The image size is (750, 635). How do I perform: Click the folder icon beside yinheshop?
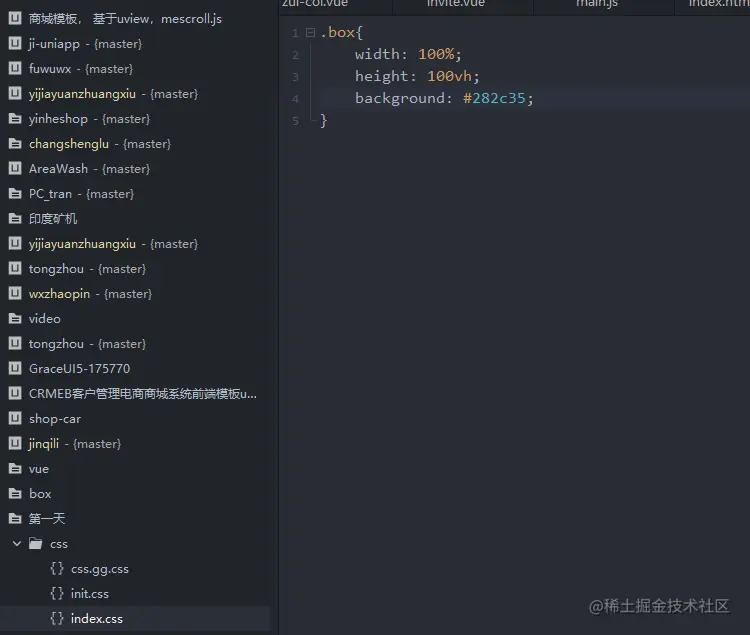(15, 119)
